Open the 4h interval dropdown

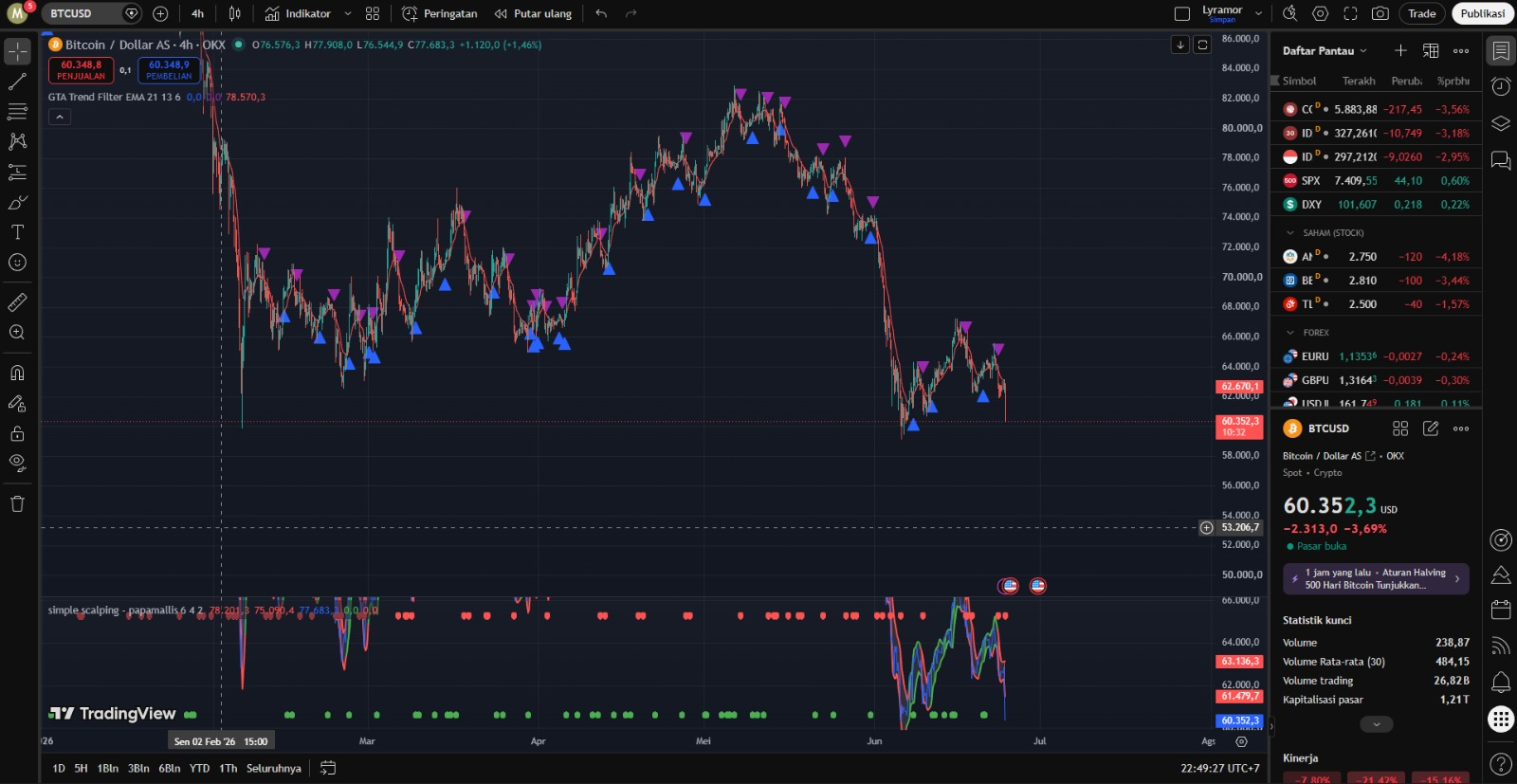point(197,13)
